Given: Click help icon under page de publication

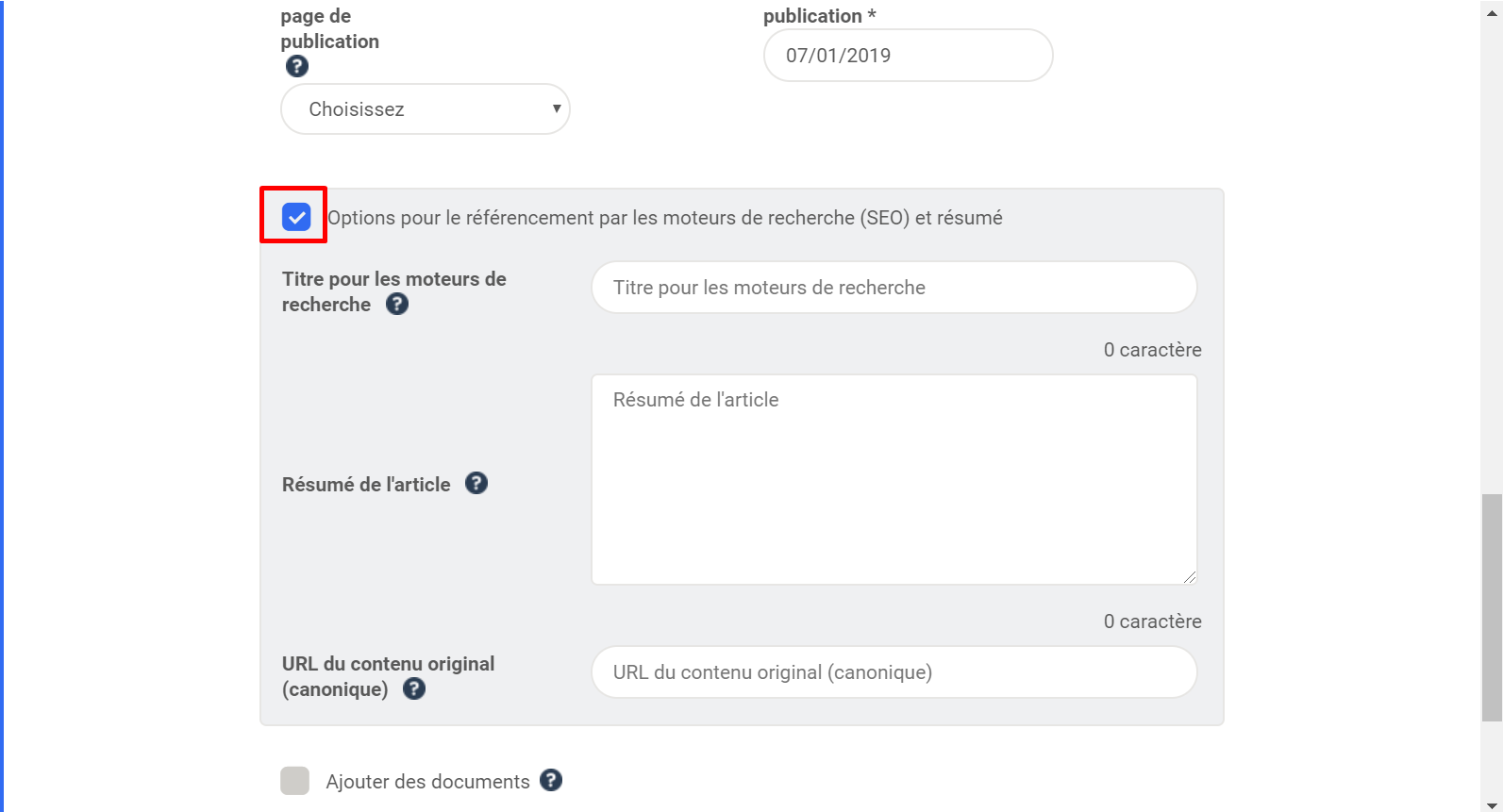Looking at the screenshot, I should click(297, 66).
